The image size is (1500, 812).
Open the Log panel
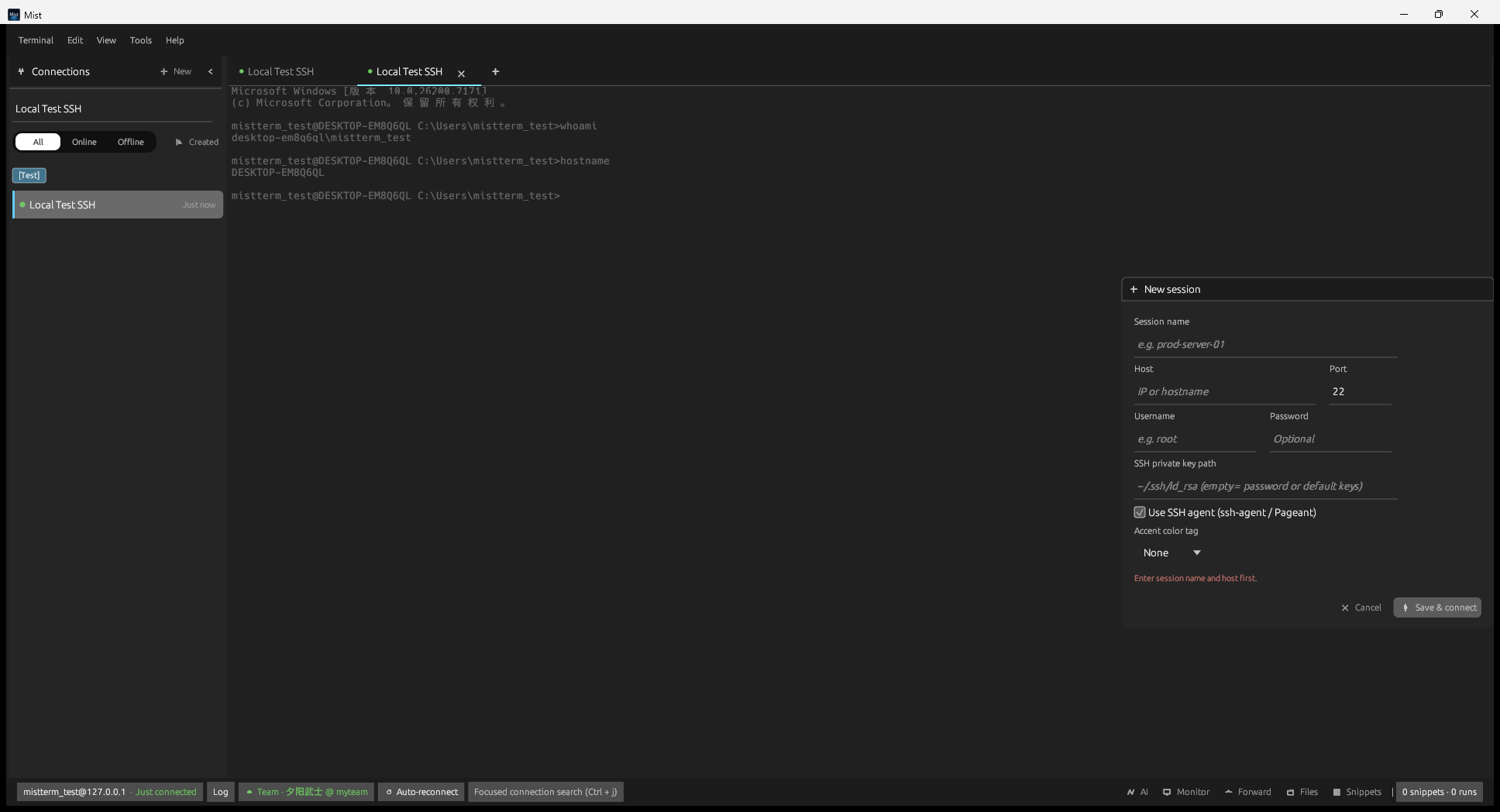pos(221,792)
